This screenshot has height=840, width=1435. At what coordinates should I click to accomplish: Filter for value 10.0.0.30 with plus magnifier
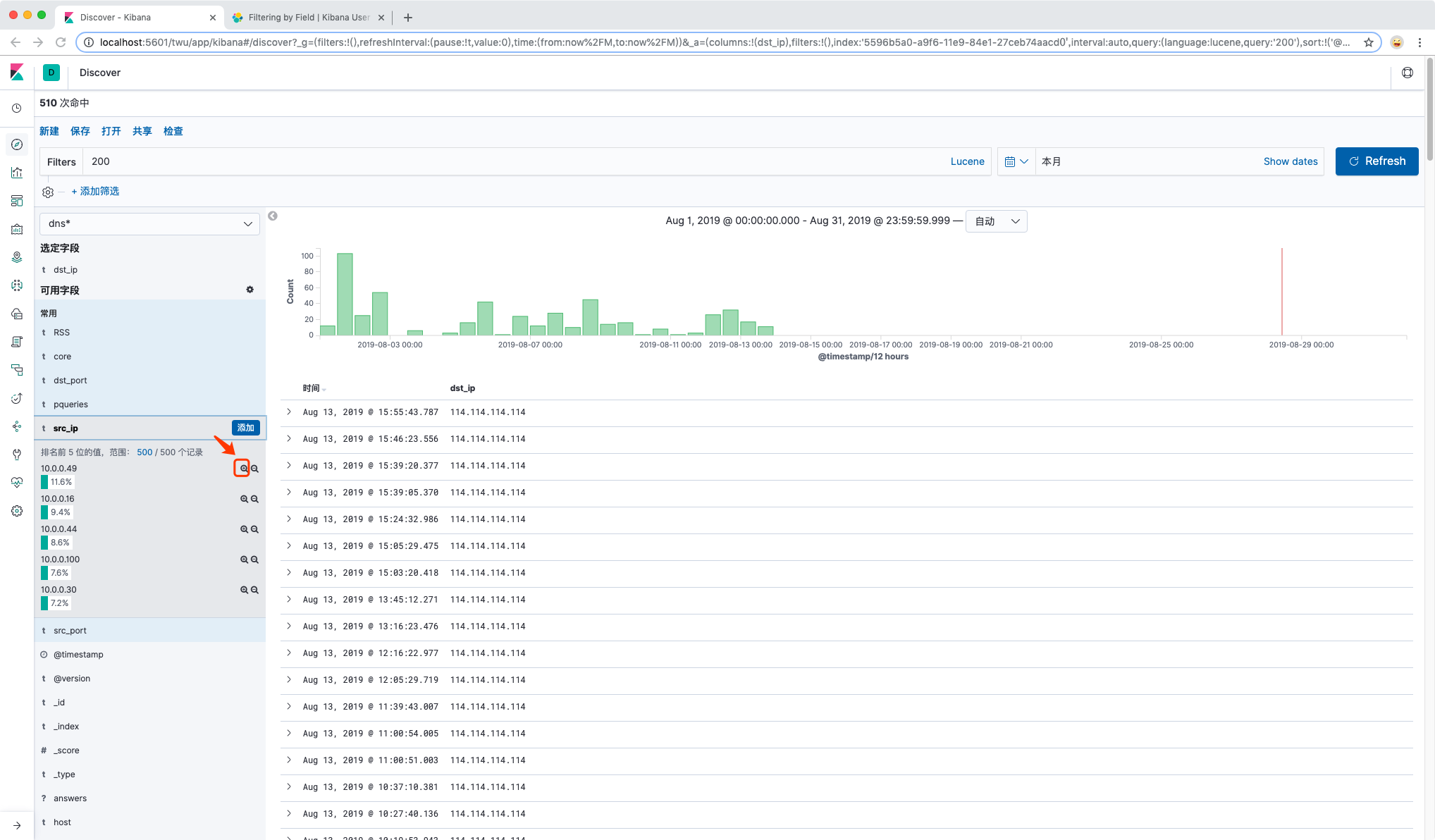click(x=244, y=590)
